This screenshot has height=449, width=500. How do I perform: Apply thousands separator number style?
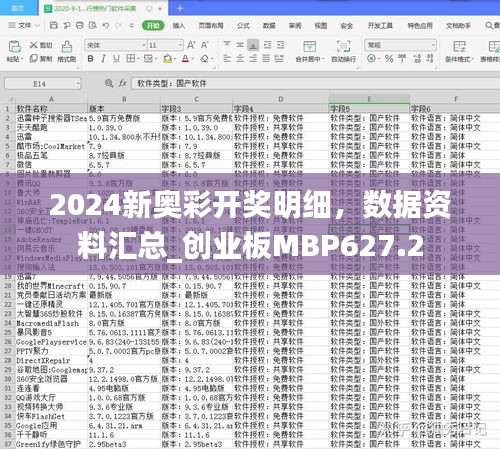click(402, 59)
